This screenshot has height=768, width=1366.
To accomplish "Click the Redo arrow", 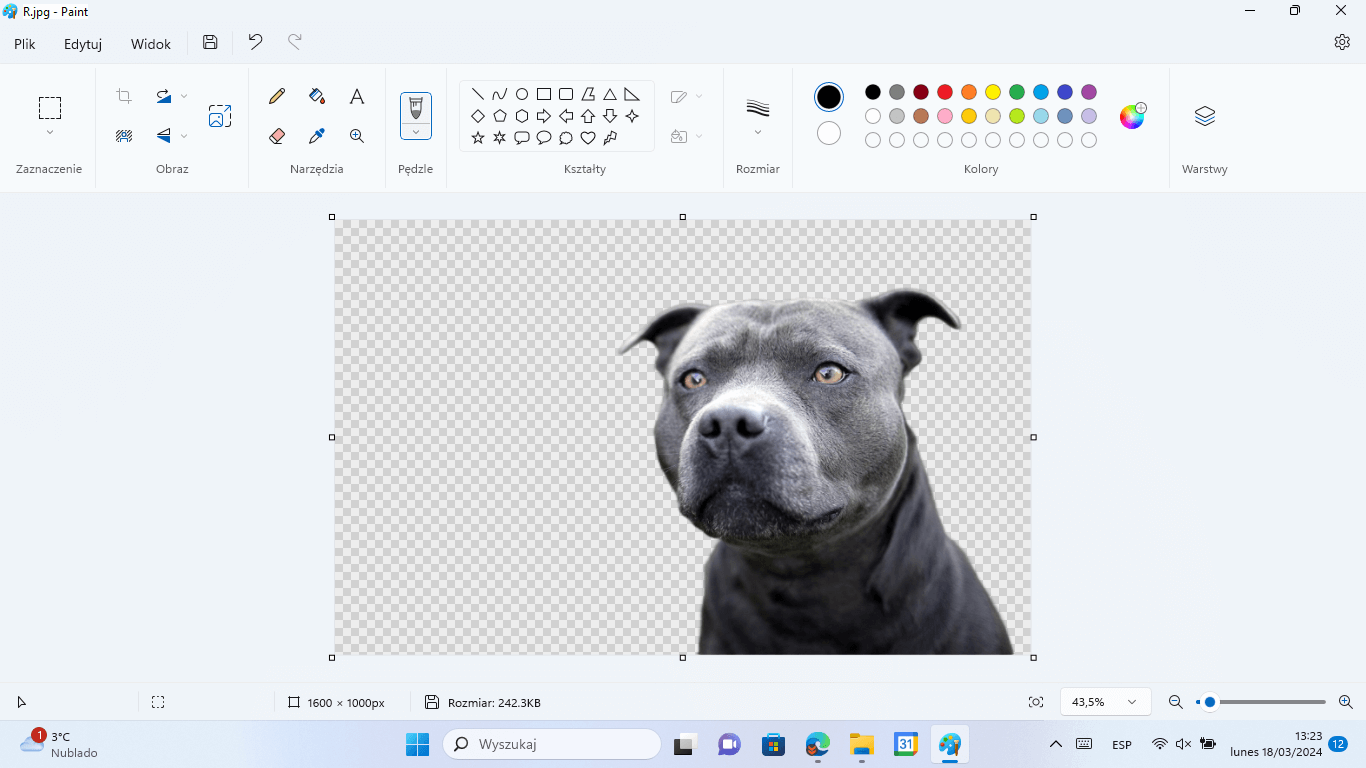I will [x=295, y=42].
